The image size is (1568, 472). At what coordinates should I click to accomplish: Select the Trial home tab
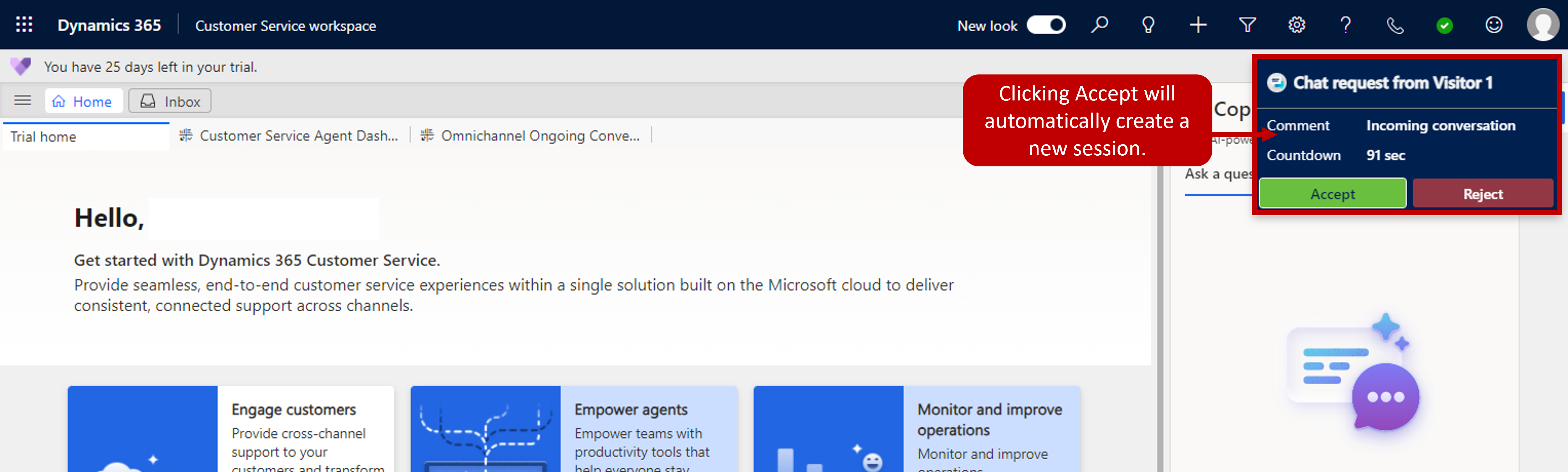[x=86, y=136]
